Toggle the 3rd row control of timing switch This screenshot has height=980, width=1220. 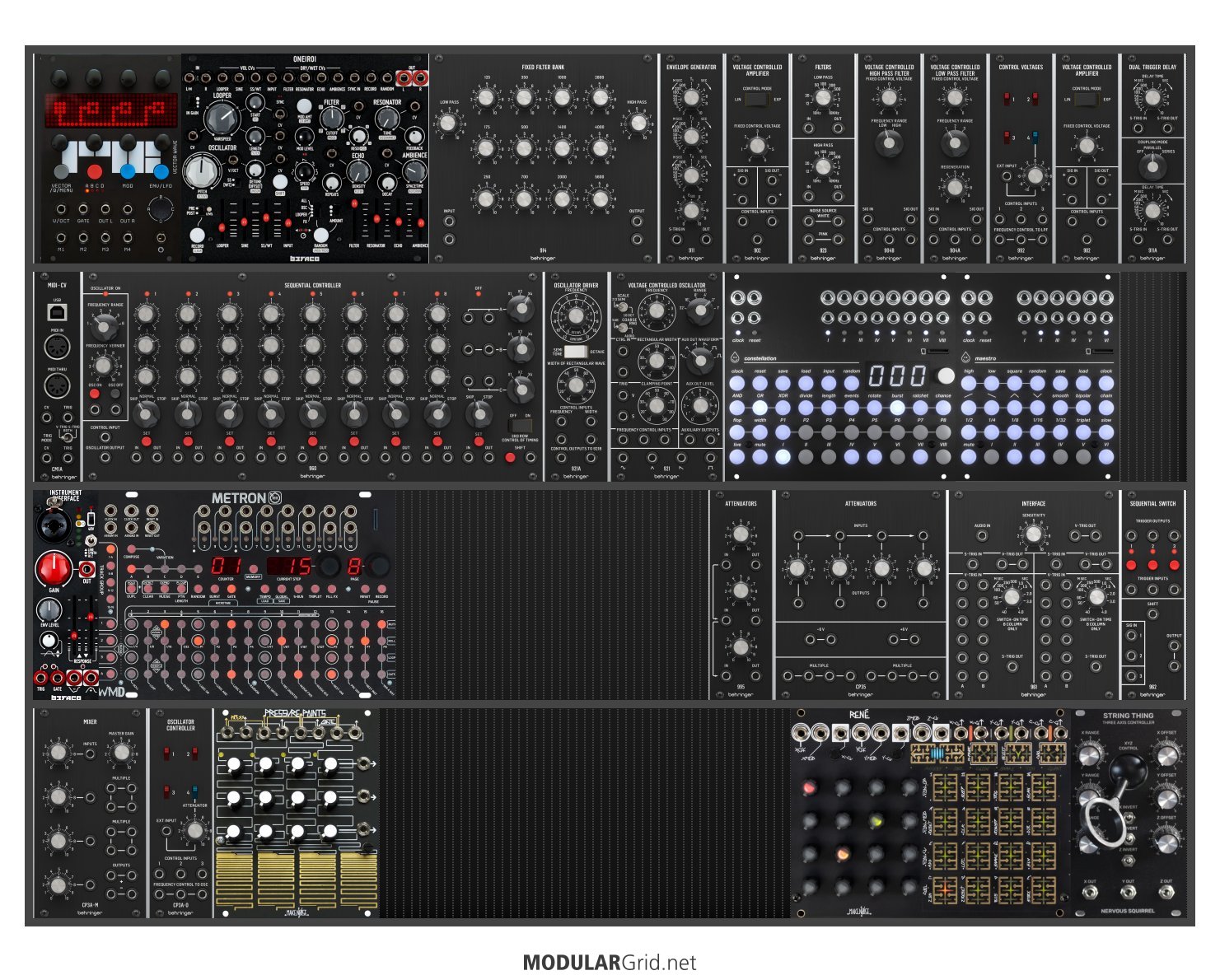click(520, 426)
